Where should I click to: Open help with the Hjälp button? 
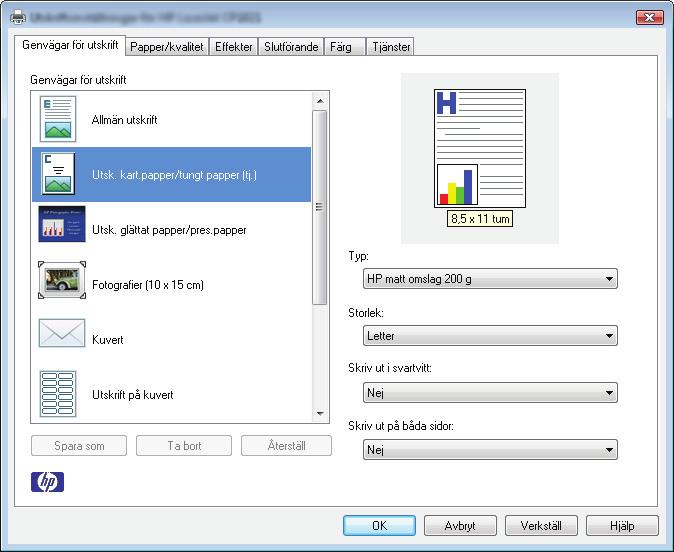pyautogui.click(x=622, y=526)
